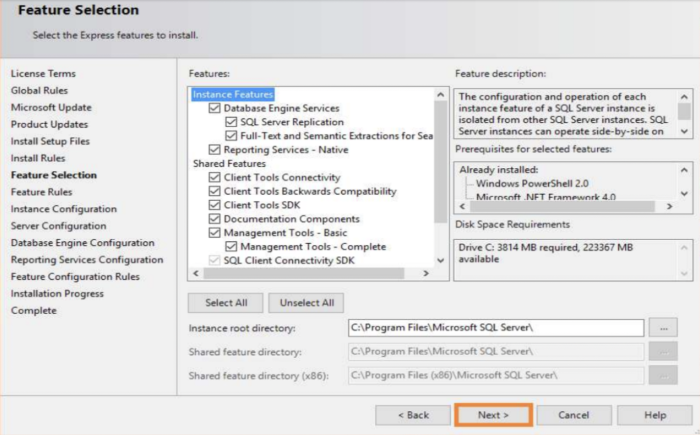Image resolution: width=700 pixels, height=435 pixels.
Task: Click Microsoft Update step in sidebar
Action: [51, 107]
